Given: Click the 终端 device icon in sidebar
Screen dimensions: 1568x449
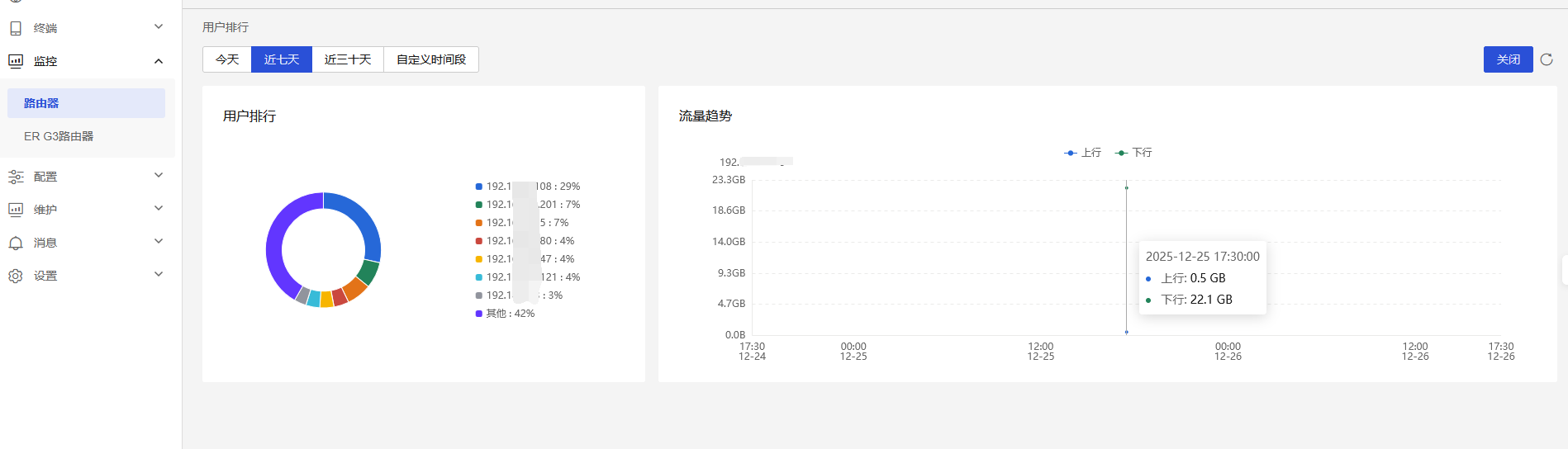Looking at the screenshot, I should click(x=16, y=28).
